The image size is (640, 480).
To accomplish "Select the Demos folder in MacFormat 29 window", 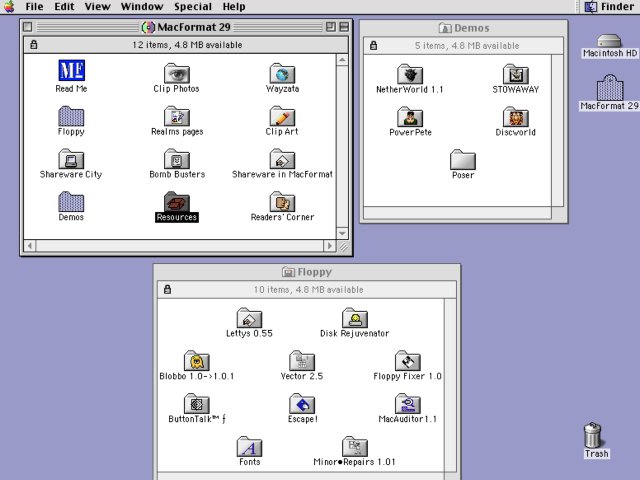I will coord(71,202).
